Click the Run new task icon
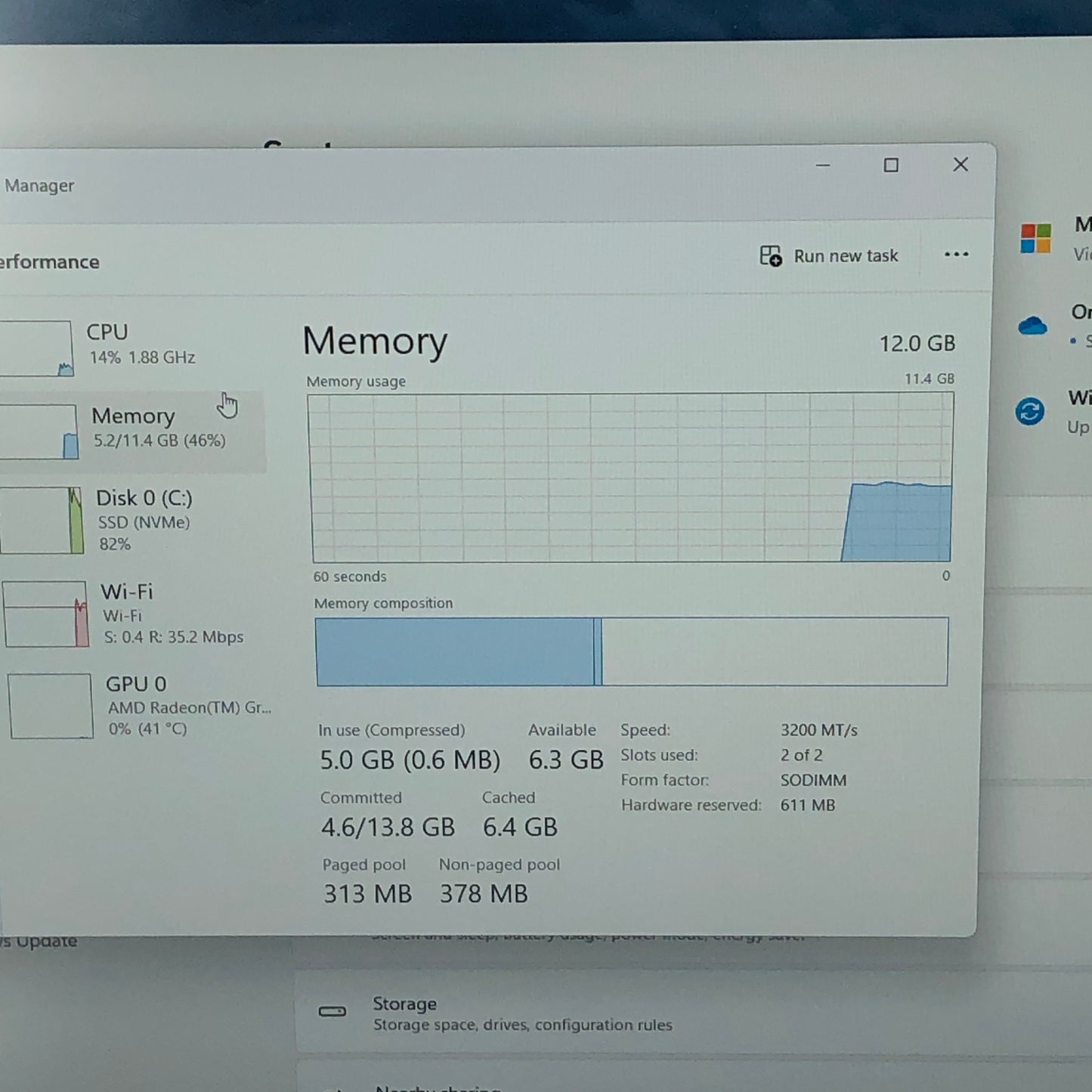 [771, 256]
